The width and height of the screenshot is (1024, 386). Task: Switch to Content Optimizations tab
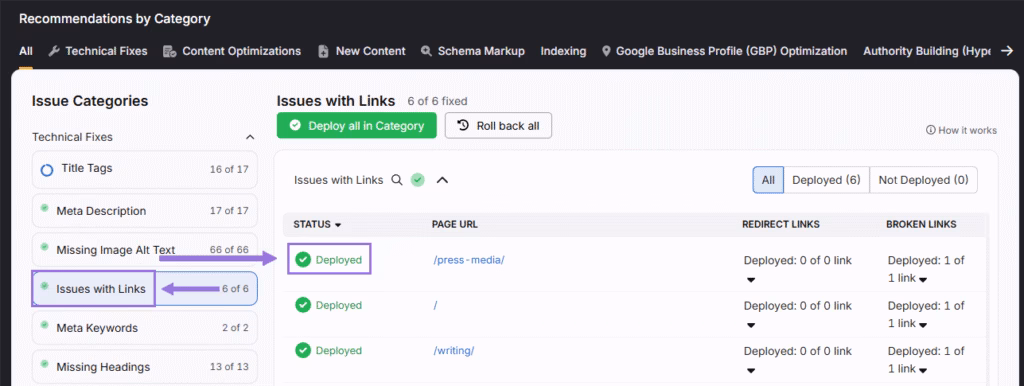point(232,51)
